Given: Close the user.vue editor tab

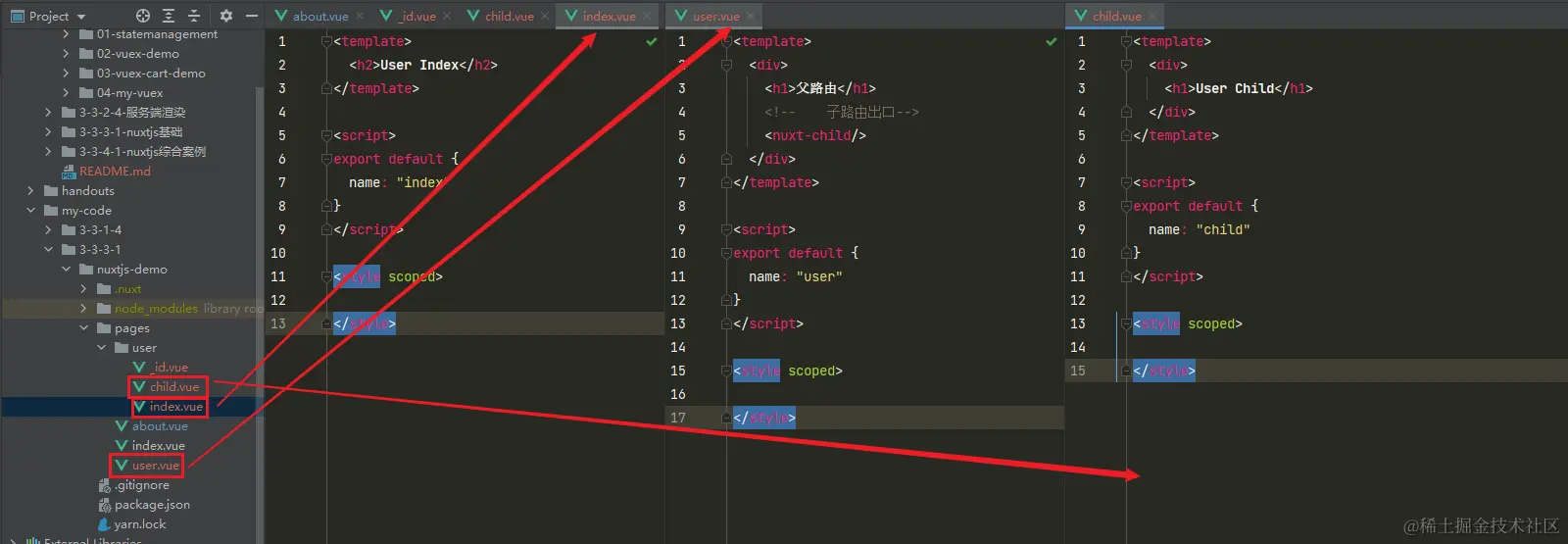Looking at the screenshot, I should pyautogui.click(x=751, y=16).
